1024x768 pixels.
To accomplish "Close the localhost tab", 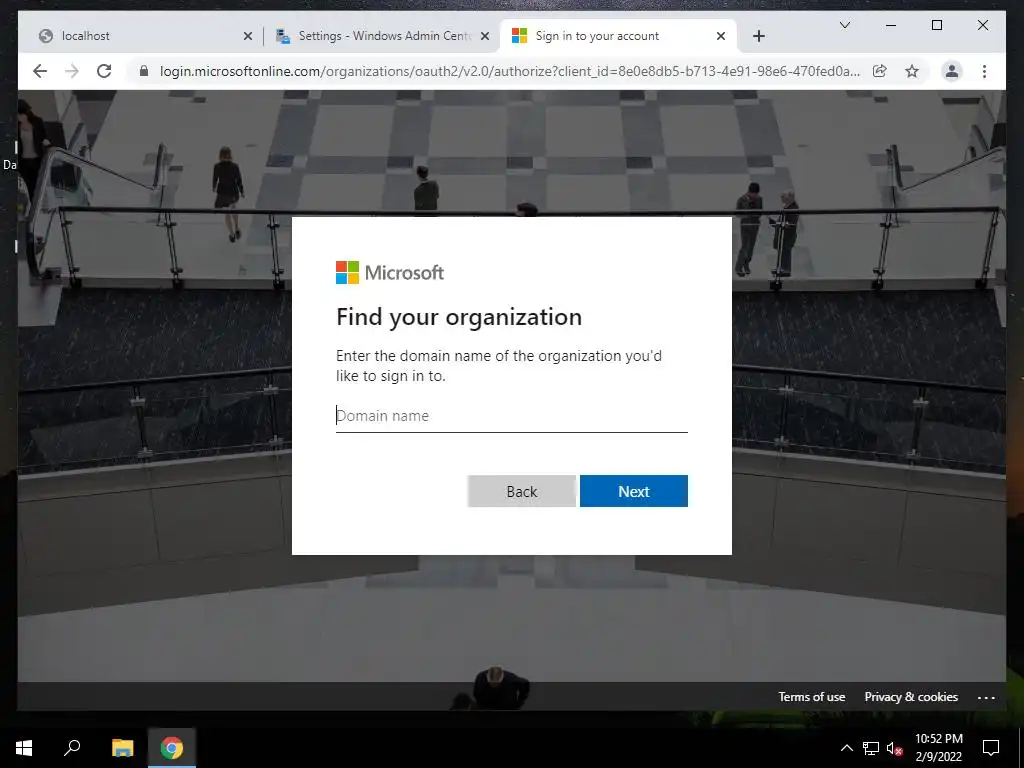I will click(x=248, y=36).
